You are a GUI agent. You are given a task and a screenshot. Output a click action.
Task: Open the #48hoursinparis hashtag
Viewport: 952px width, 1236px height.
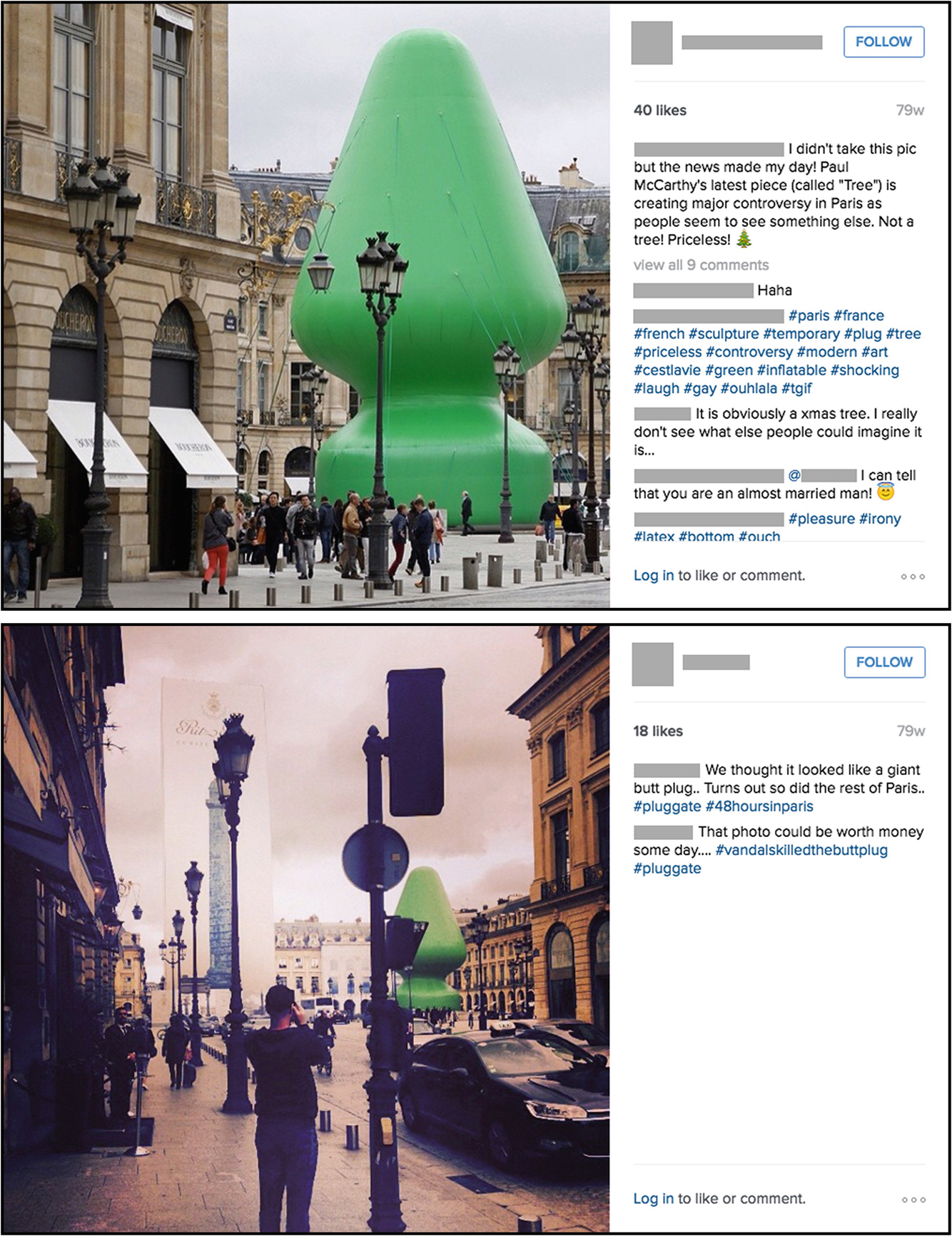759,806
